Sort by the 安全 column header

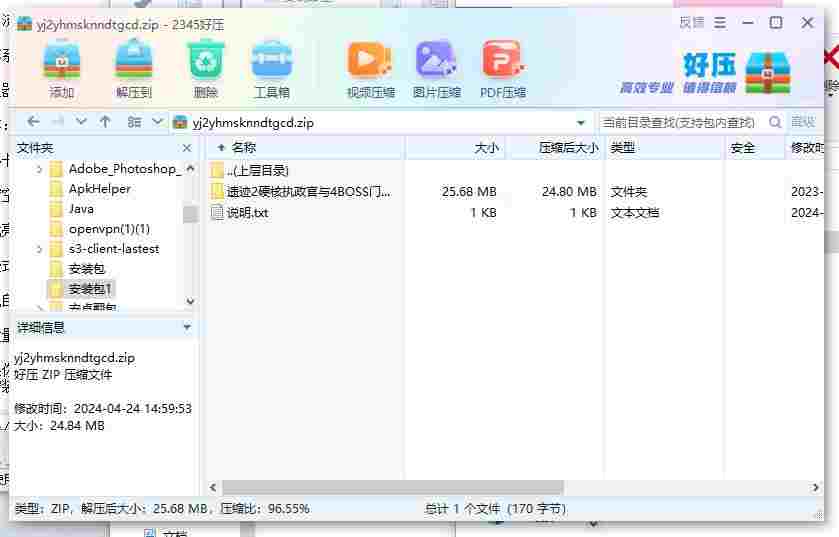(756, 148)
